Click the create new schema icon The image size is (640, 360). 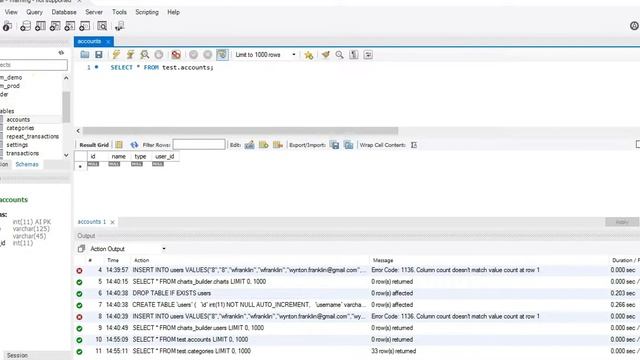[x=25, y=26]
